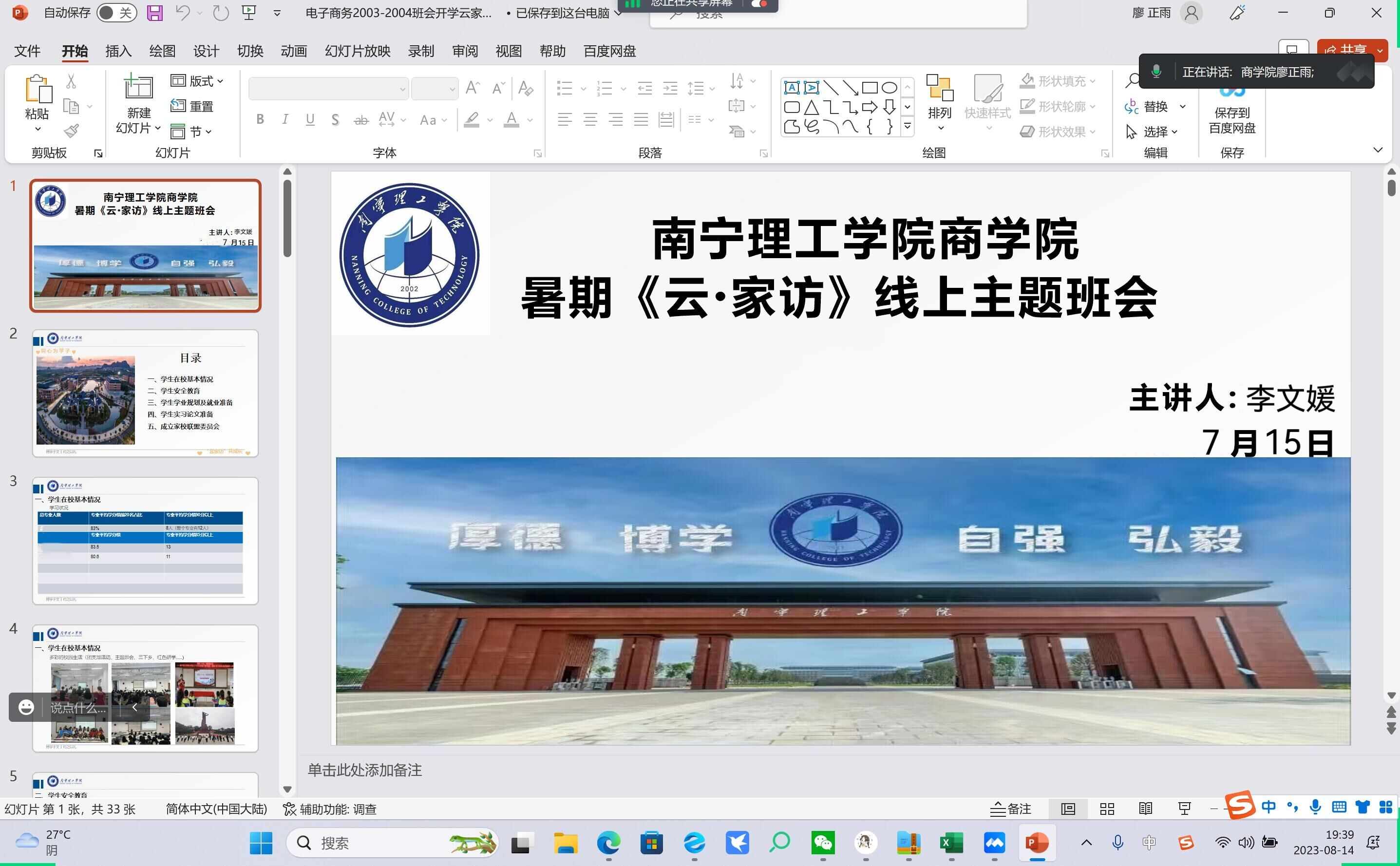Toggle the Notes (备注) pane button
Viewport: 1400px width, 866px height.
pyautogui.click(x=1010, y=809)
